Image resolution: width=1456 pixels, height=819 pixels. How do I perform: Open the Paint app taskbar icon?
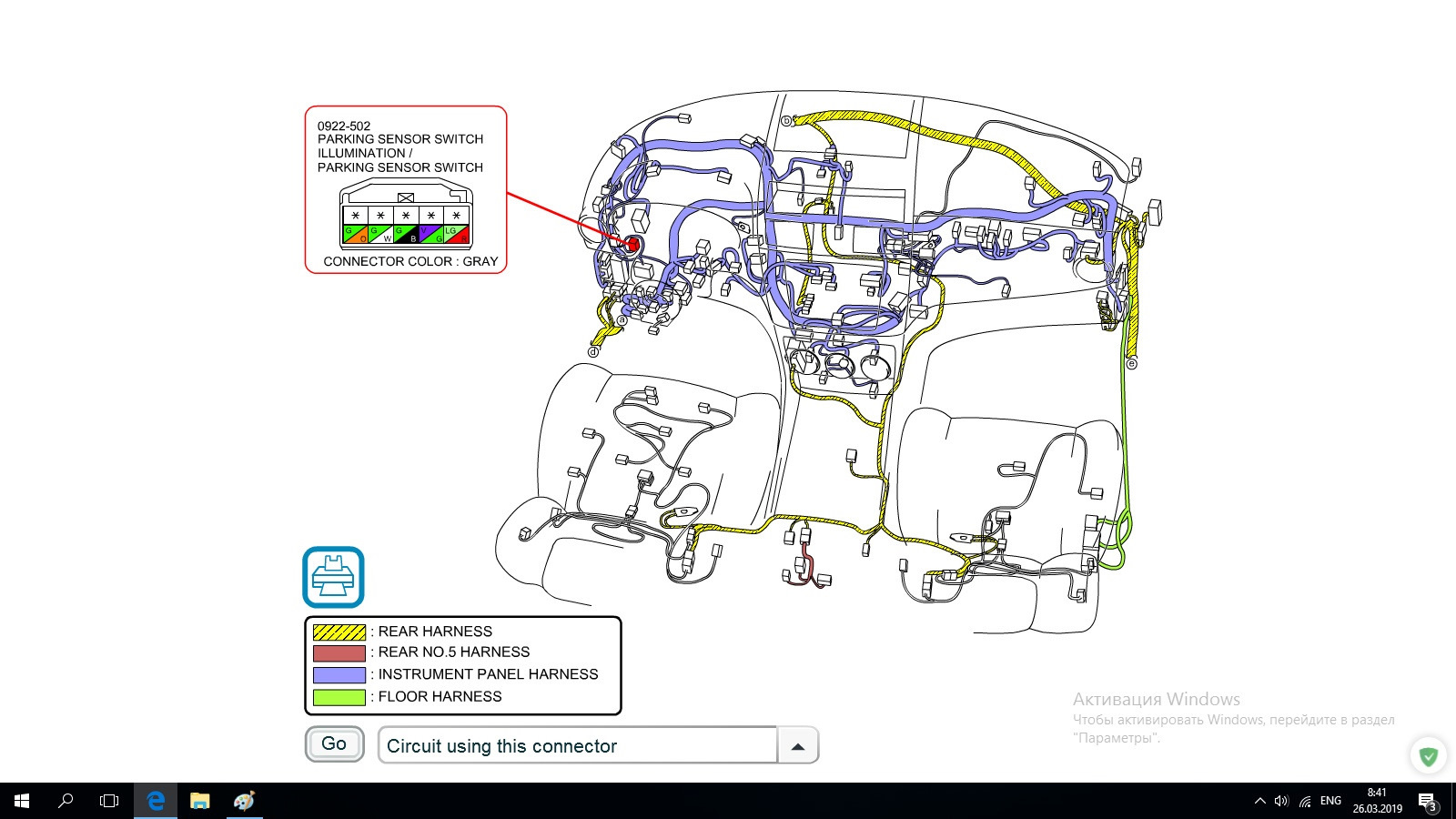244,801
